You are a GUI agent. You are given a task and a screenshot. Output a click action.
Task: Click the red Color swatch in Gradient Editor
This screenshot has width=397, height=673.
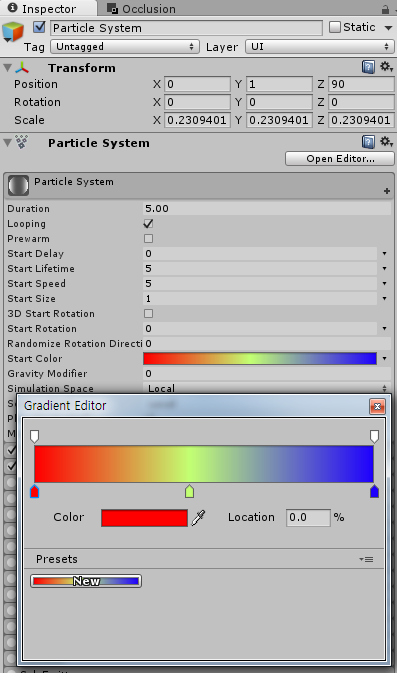coord(145,518)
